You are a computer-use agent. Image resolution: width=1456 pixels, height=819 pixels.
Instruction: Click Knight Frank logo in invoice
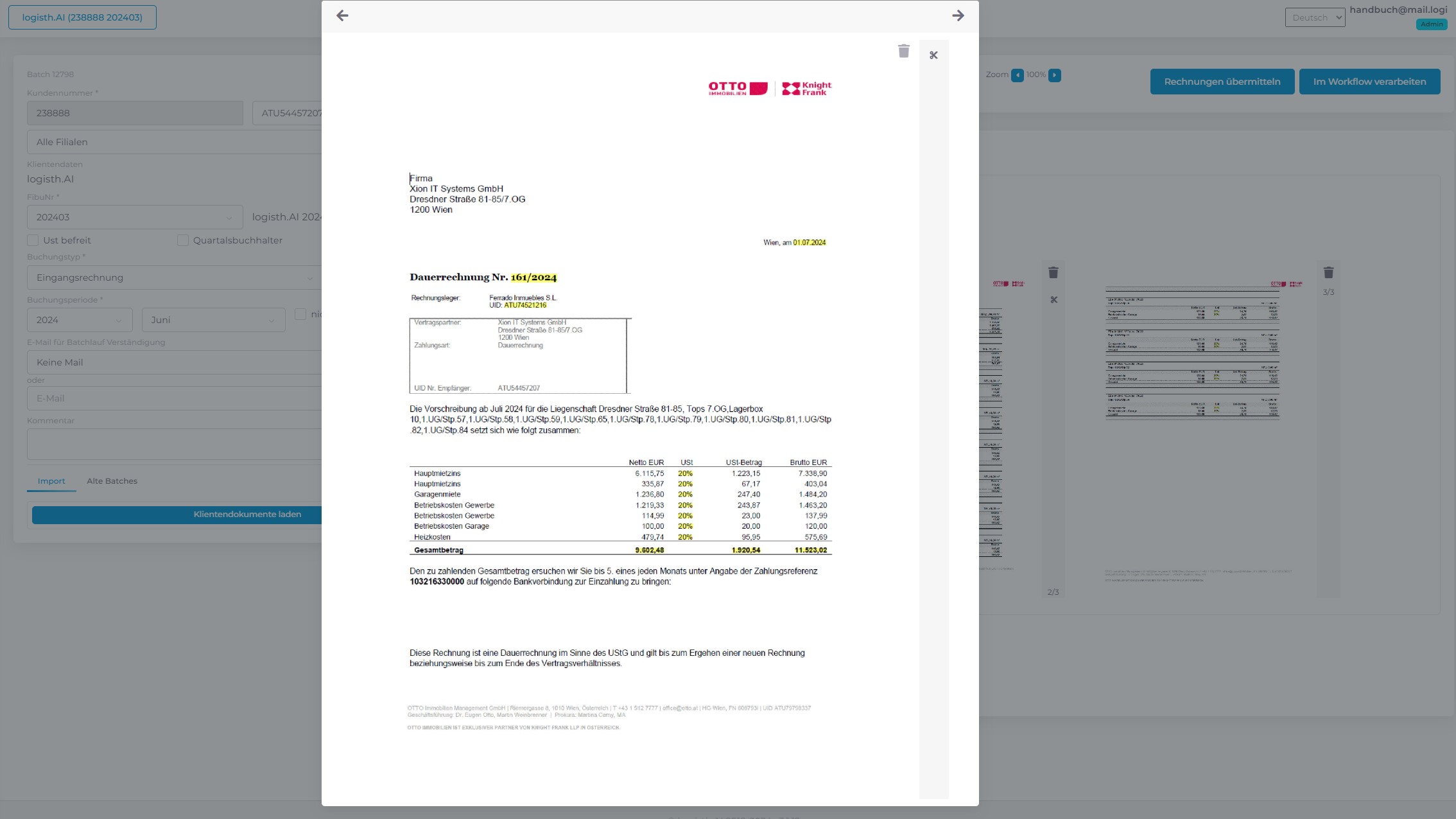coord(806,89)
